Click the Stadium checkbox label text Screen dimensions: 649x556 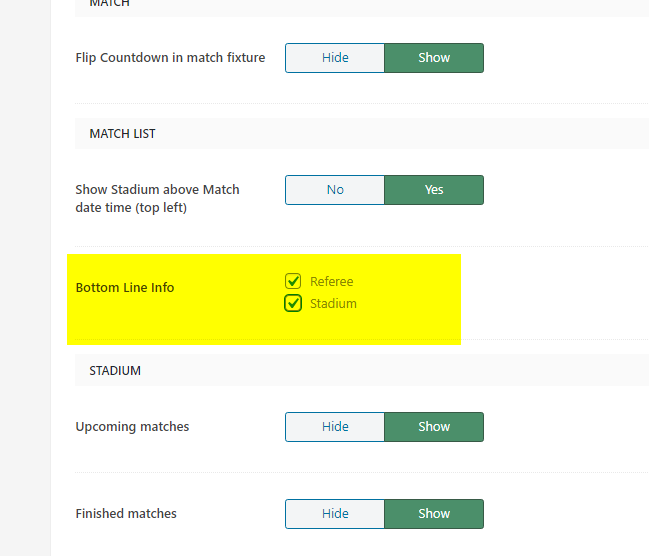pos(333,303)
